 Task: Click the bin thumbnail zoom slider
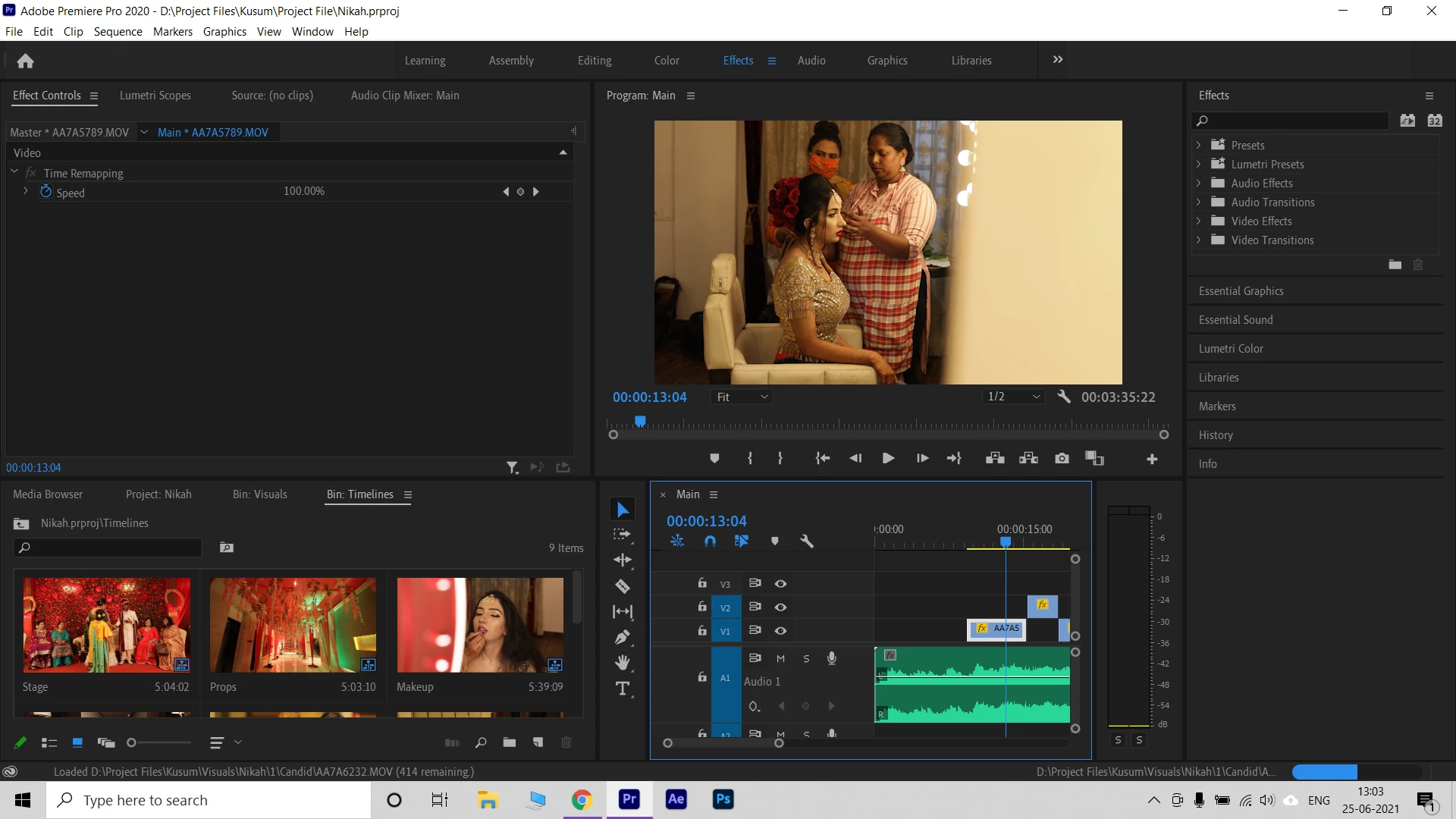point(132,742)
